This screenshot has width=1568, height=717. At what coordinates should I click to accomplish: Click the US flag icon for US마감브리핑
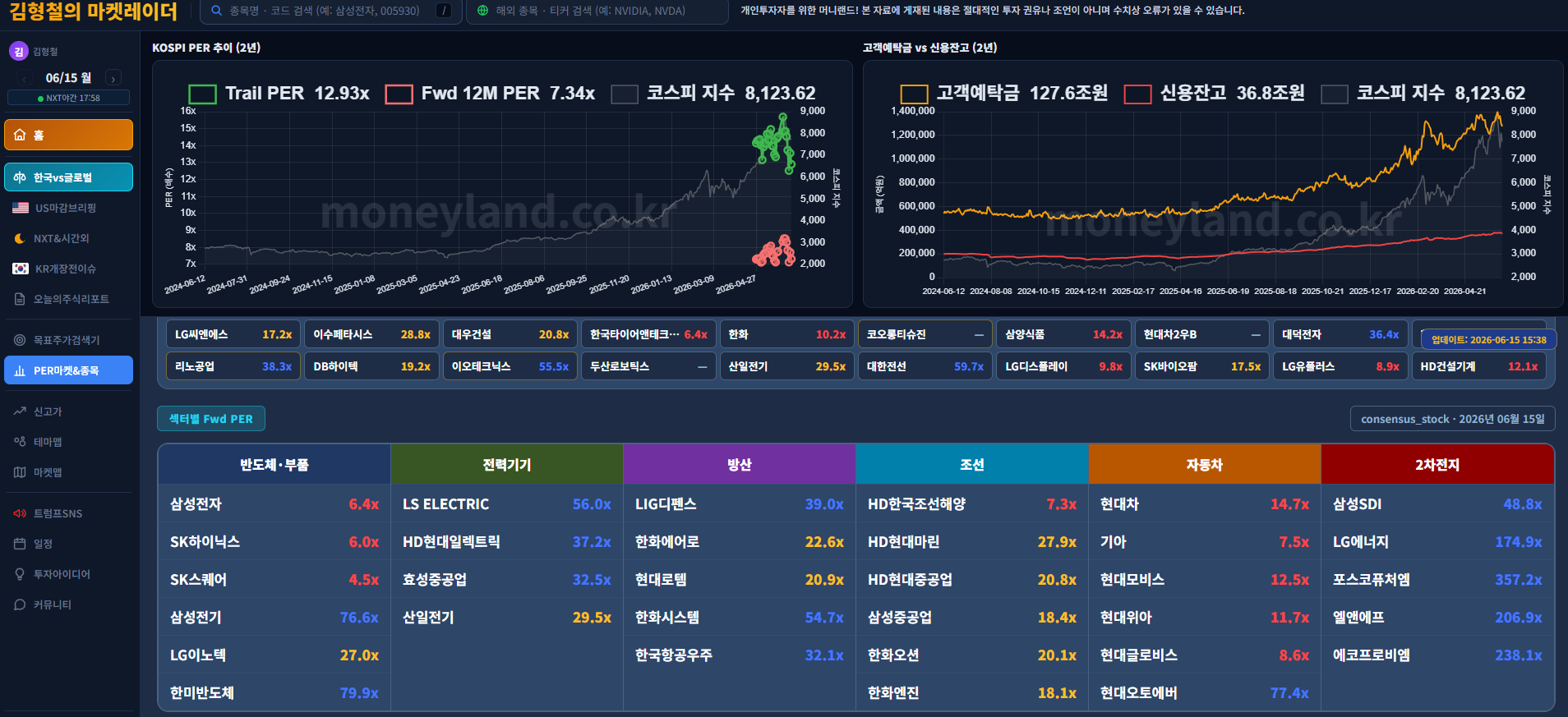[x=21, y=208]
